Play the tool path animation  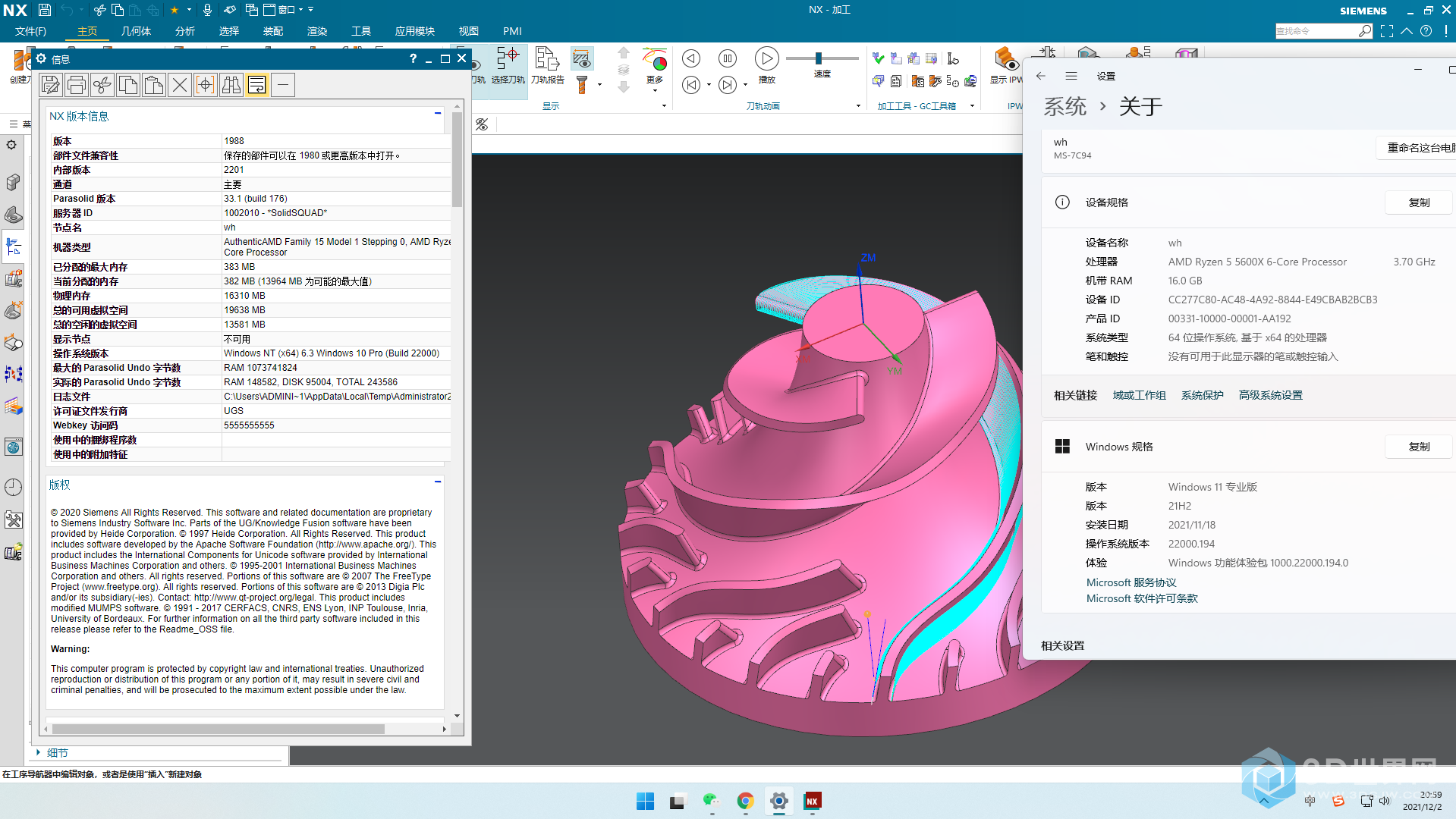point(767,58)
